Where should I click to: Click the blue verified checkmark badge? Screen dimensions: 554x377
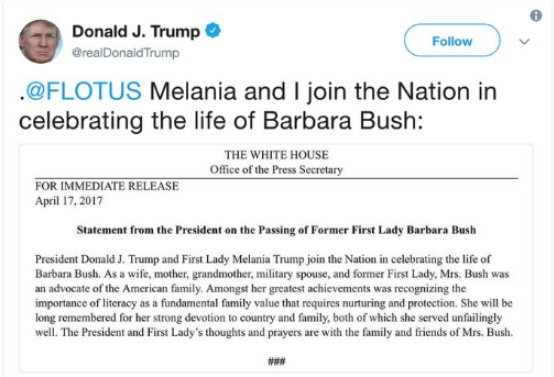click(213, 30)
